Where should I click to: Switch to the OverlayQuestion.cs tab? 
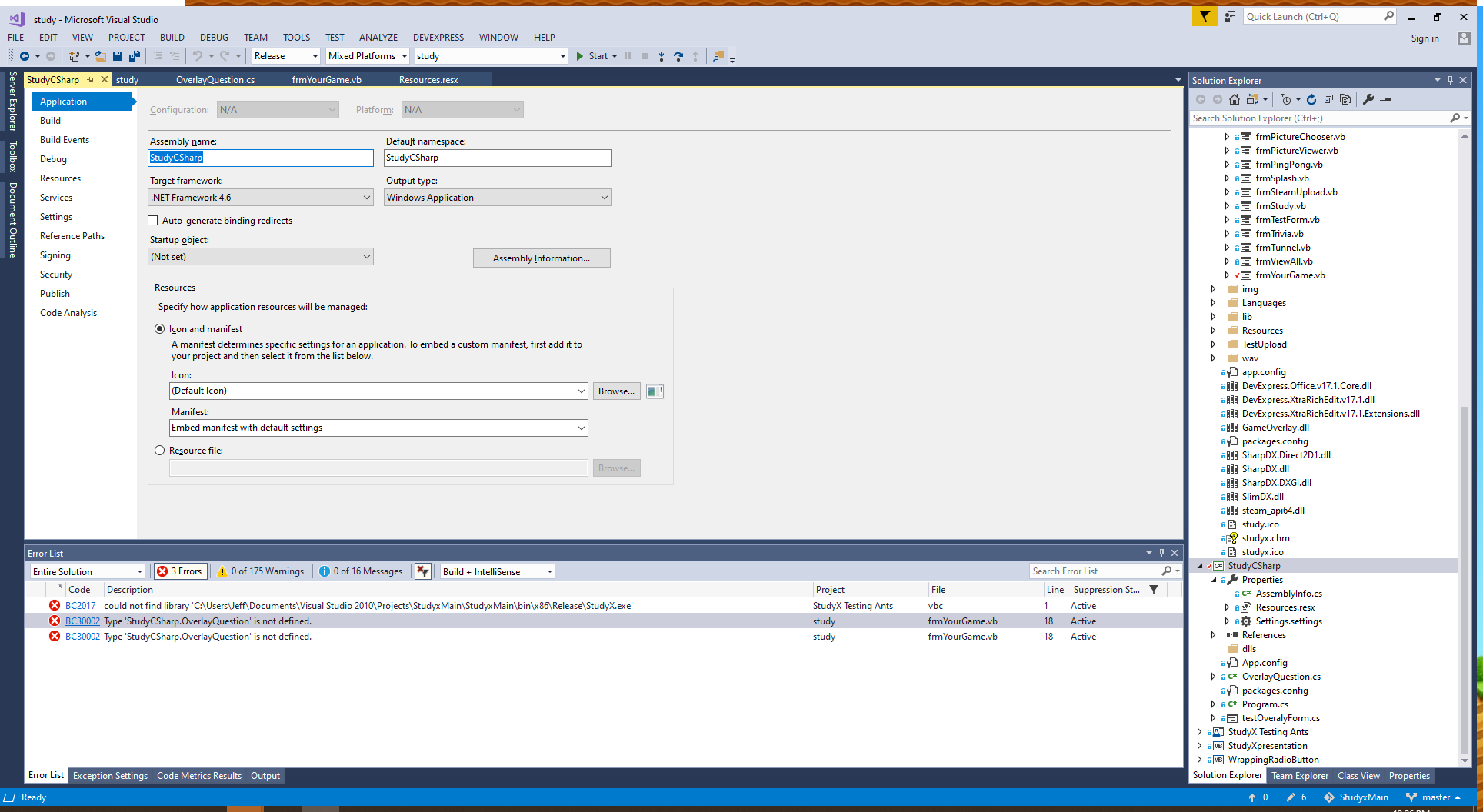(x=215, y=80)
